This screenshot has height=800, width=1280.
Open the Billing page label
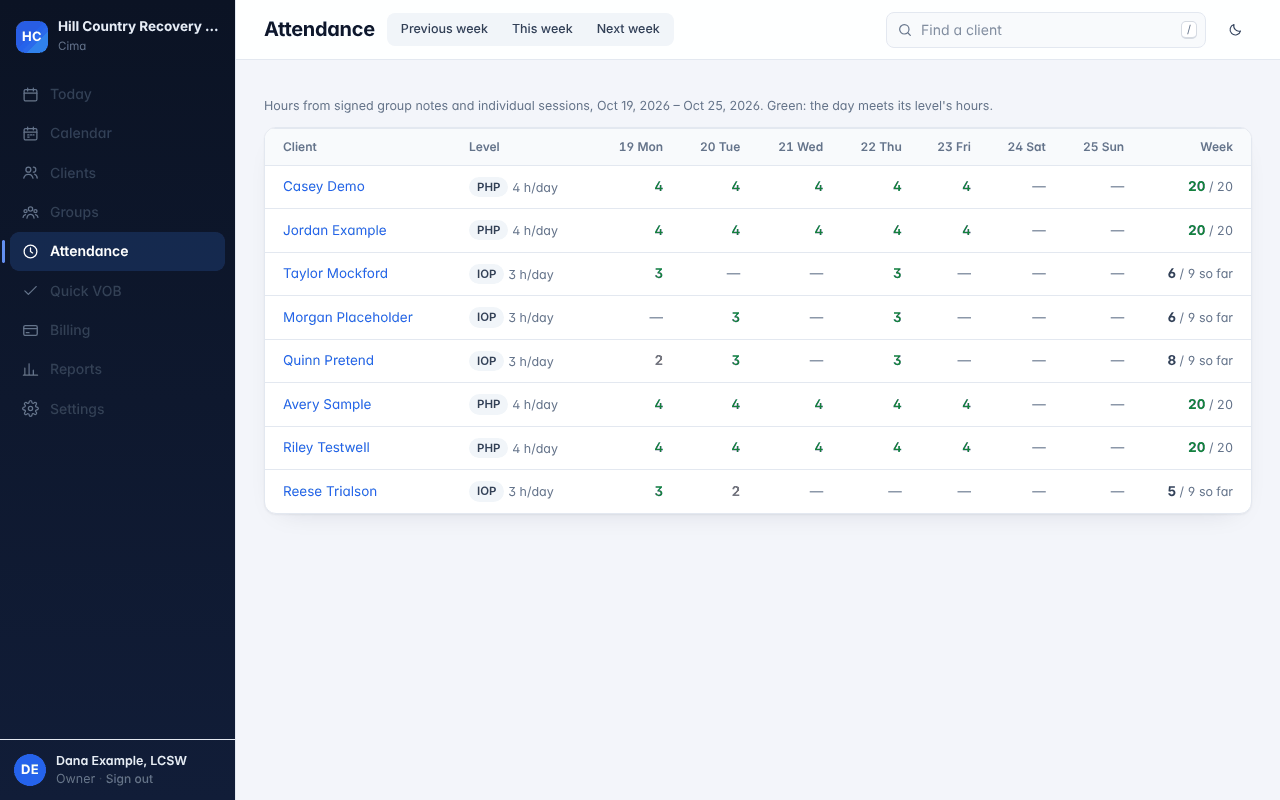(x=70, y=330)
